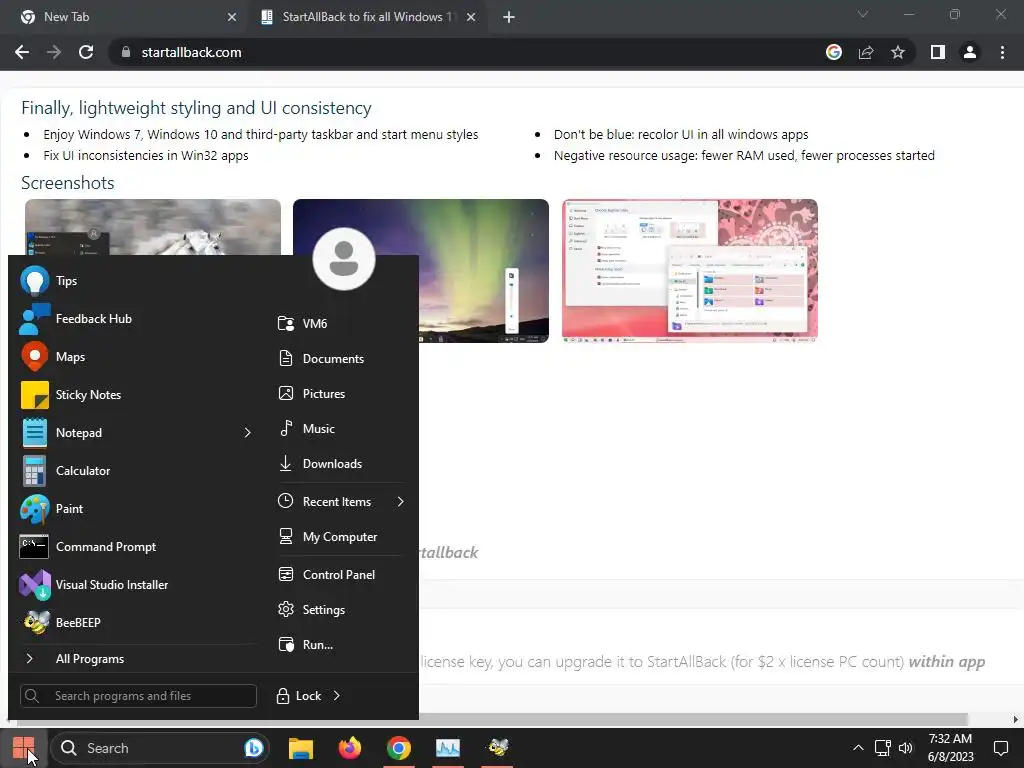Open Bing chat icon in taskbar search
The image size is (1024, 768).
pos(253,748)
